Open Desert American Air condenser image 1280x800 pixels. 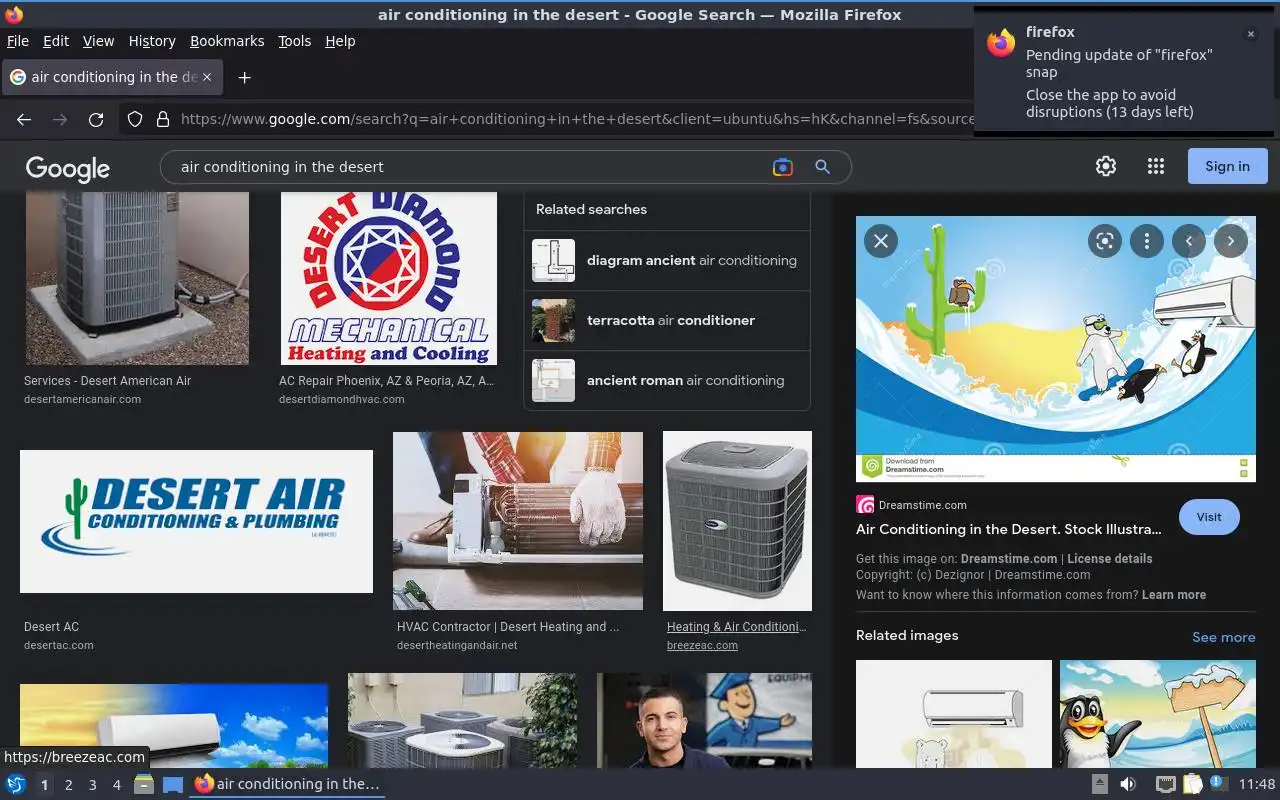pos(137,278)
